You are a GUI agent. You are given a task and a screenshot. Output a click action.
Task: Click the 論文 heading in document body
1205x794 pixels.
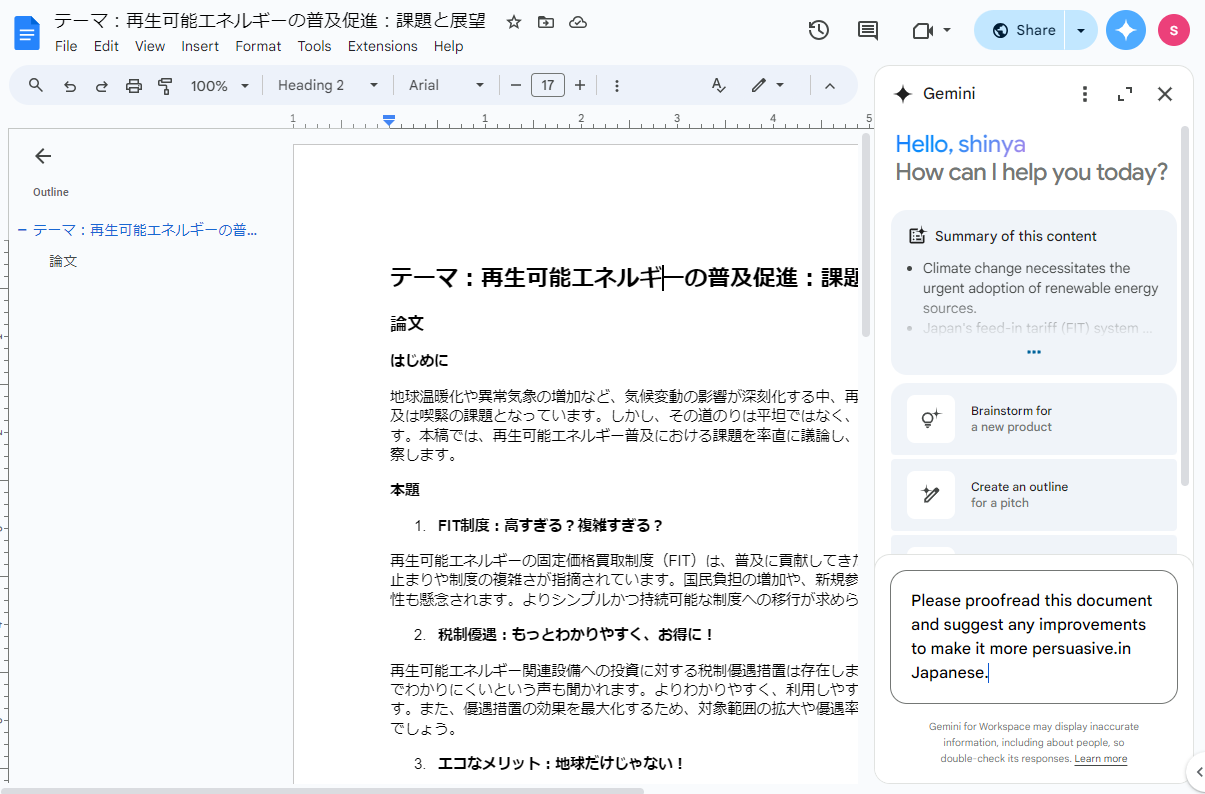[x=407, y=324]
